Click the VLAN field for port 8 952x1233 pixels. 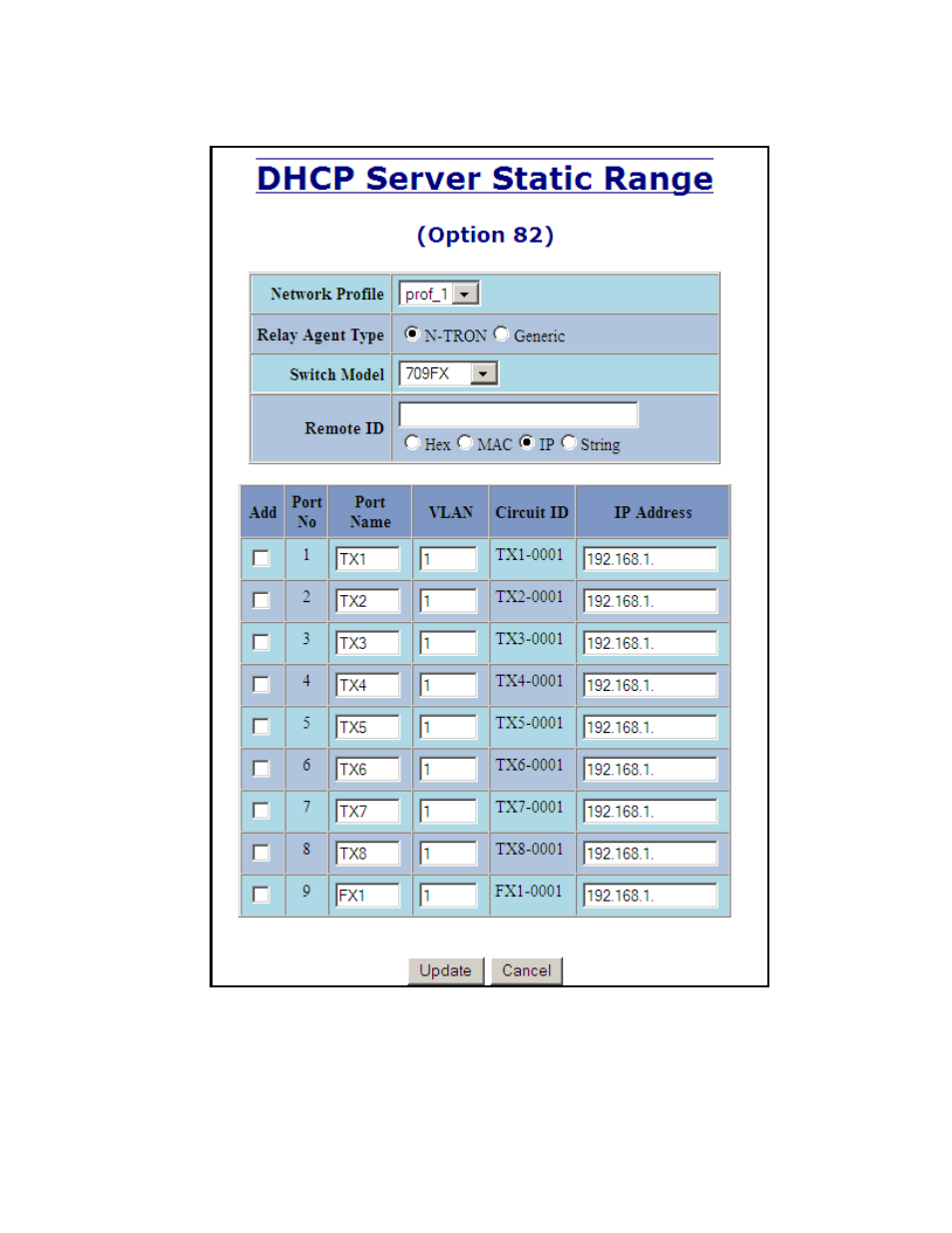click(448, 853)
